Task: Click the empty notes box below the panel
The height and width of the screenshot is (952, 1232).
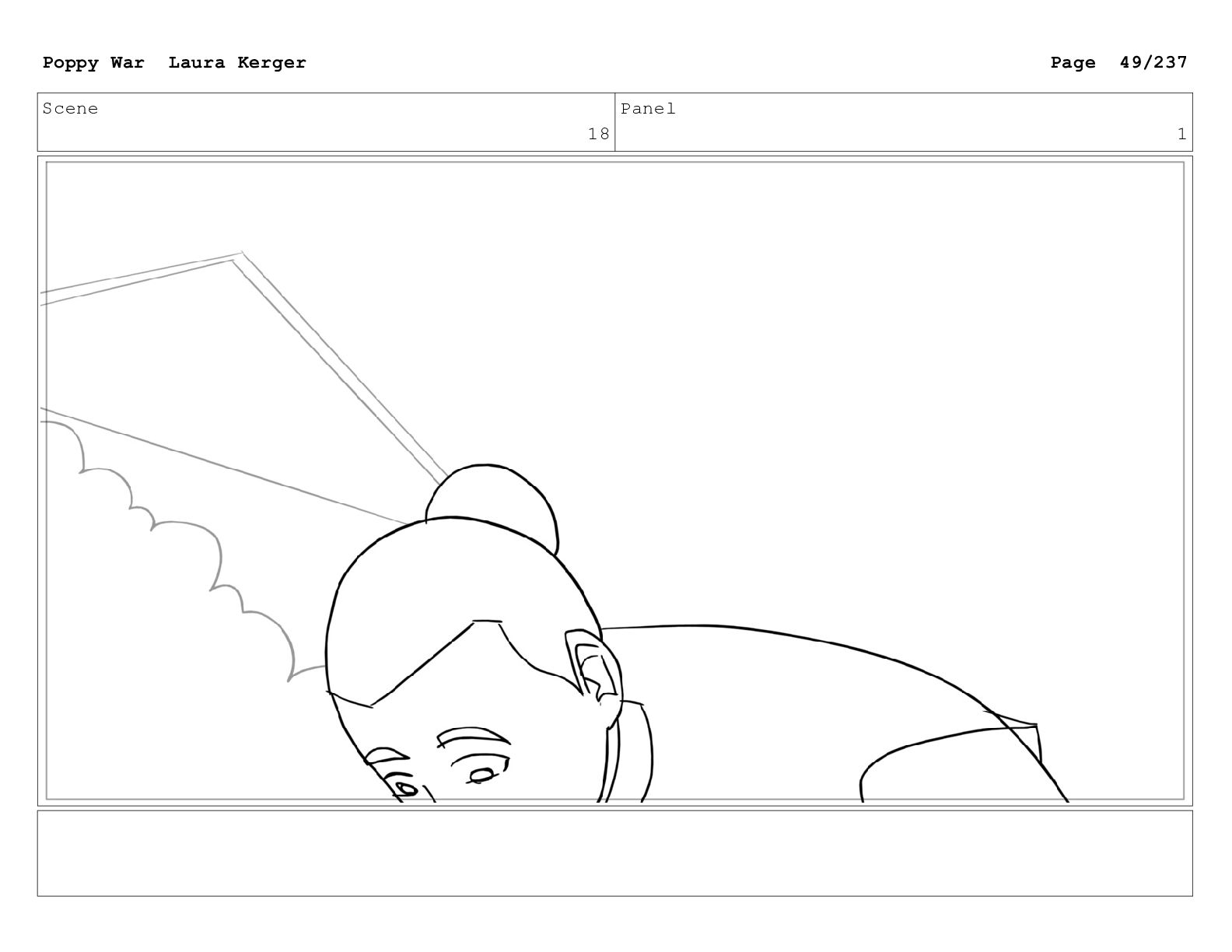Action: pyautogui.click(x=614, y=853)
